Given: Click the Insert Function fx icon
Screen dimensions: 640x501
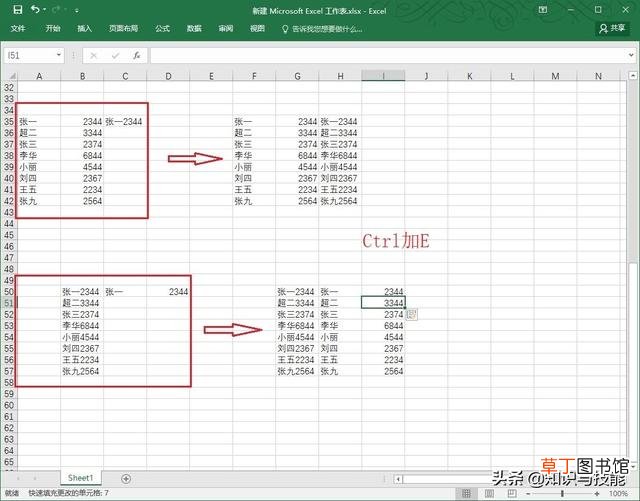Looking at the screenshot, I should [x=137, y=56].
